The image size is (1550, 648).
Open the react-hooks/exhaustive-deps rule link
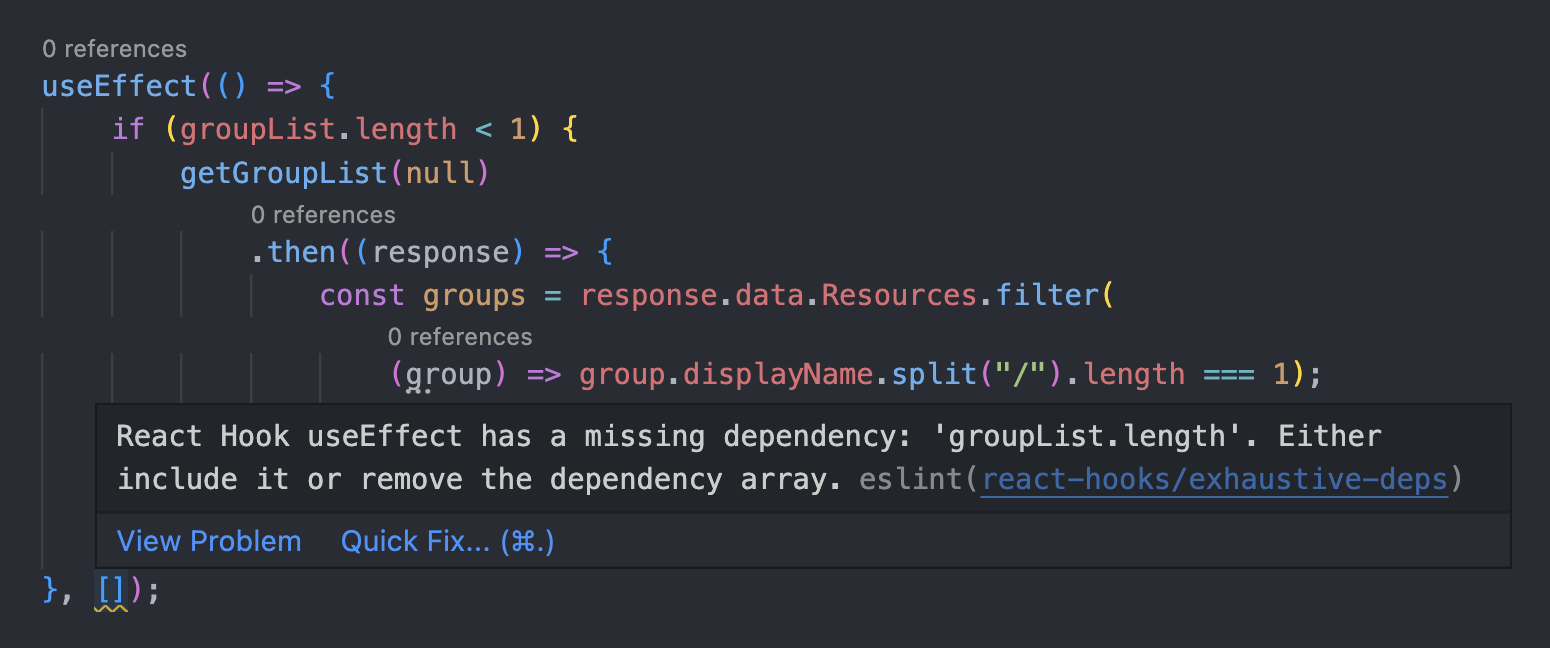pos(1214,479)
